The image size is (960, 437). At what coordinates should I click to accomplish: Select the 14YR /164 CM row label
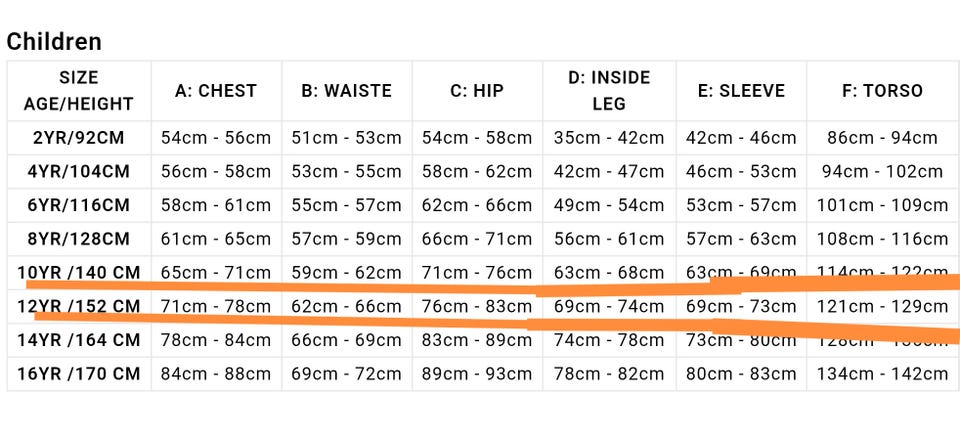pyautogui.click(x=79, y=340)
